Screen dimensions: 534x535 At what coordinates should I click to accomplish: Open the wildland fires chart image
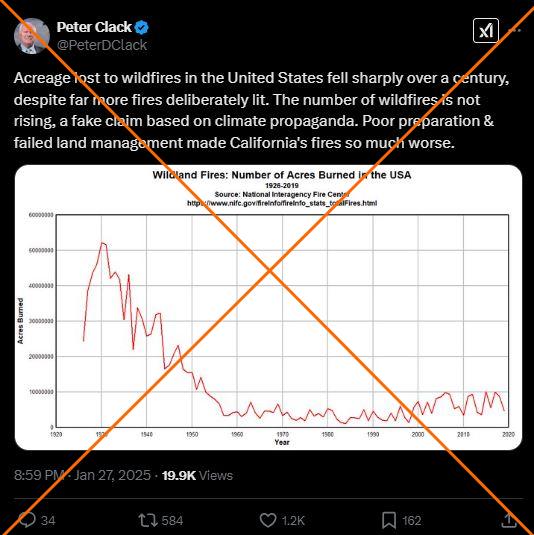(x=268, y=307)
